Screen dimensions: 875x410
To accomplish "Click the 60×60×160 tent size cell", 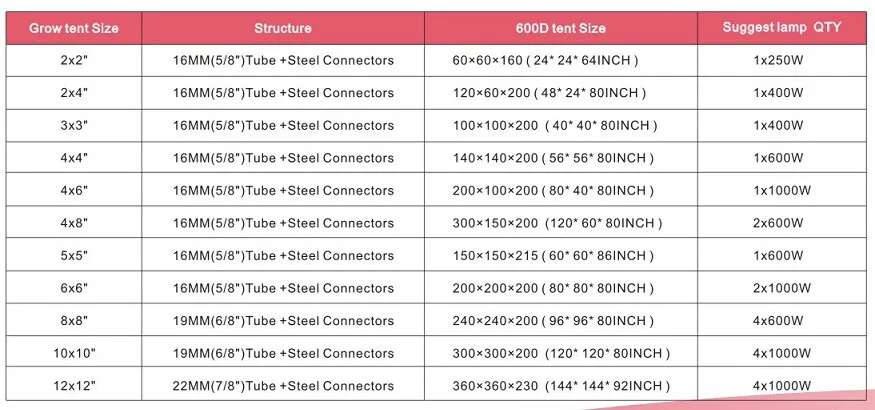I will [545, 61].
